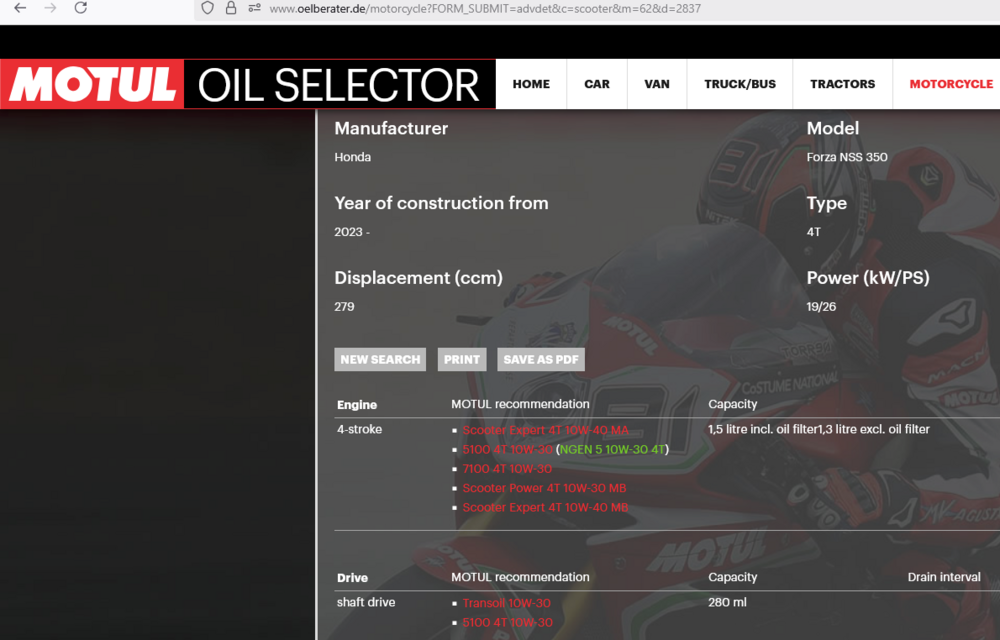The height and width of the screenshot is (640, 1000).
Task: Open the HOME menu item
Action: 531,84
